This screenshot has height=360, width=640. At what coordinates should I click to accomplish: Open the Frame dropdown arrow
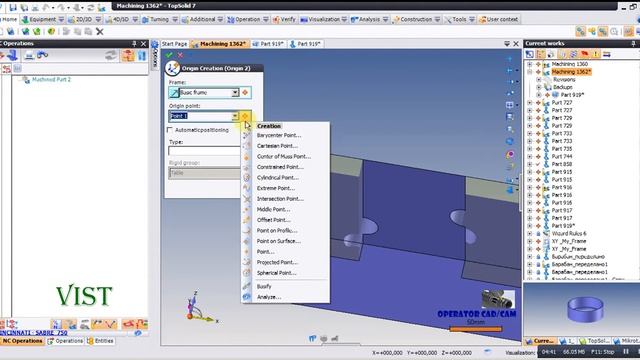(235, 93)
